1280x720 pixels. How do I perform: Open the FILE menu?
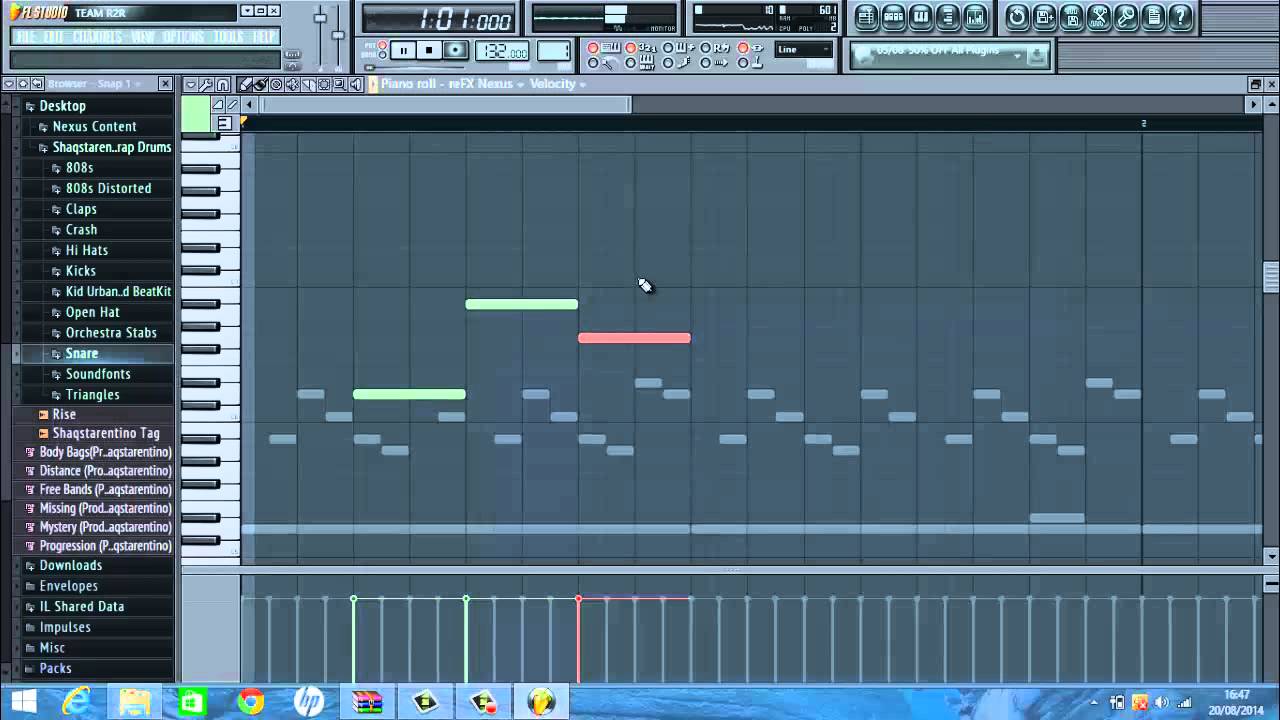pos(26,37)
